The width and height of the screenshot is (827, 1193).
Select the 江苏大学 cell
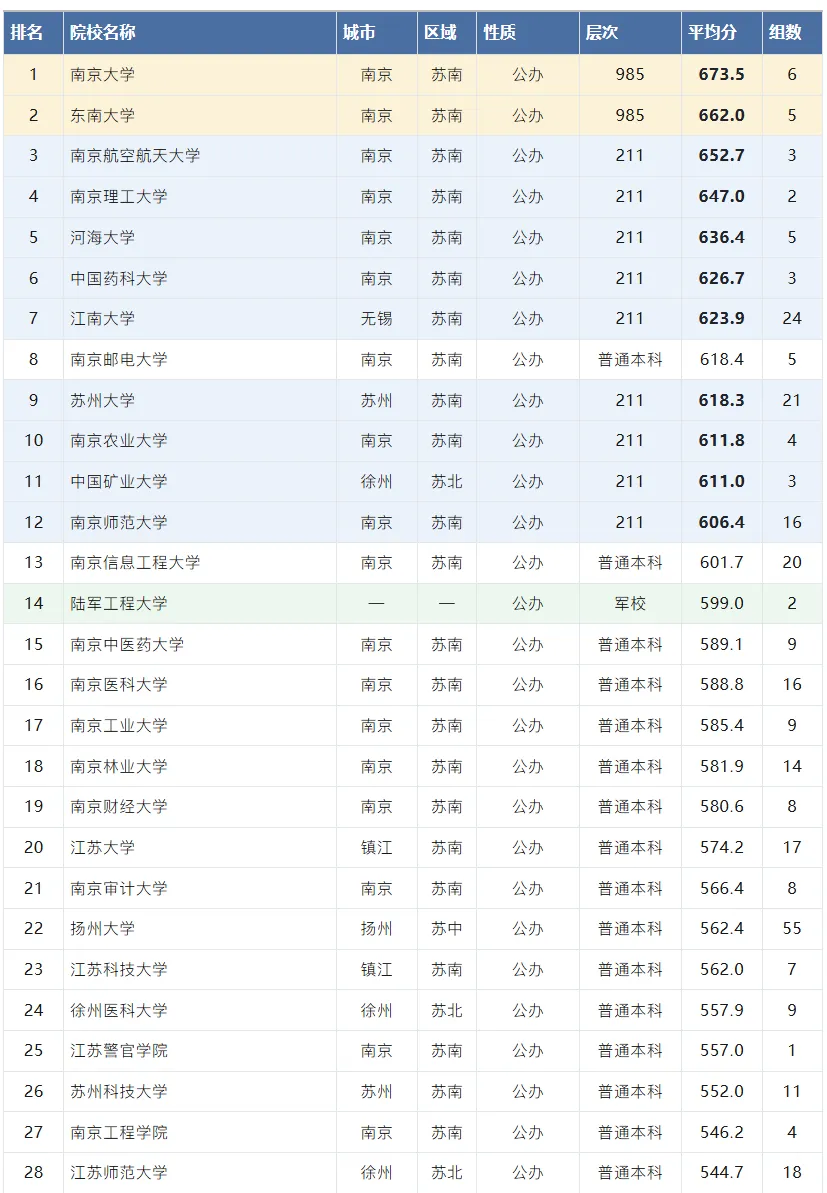tap(199, 848)
